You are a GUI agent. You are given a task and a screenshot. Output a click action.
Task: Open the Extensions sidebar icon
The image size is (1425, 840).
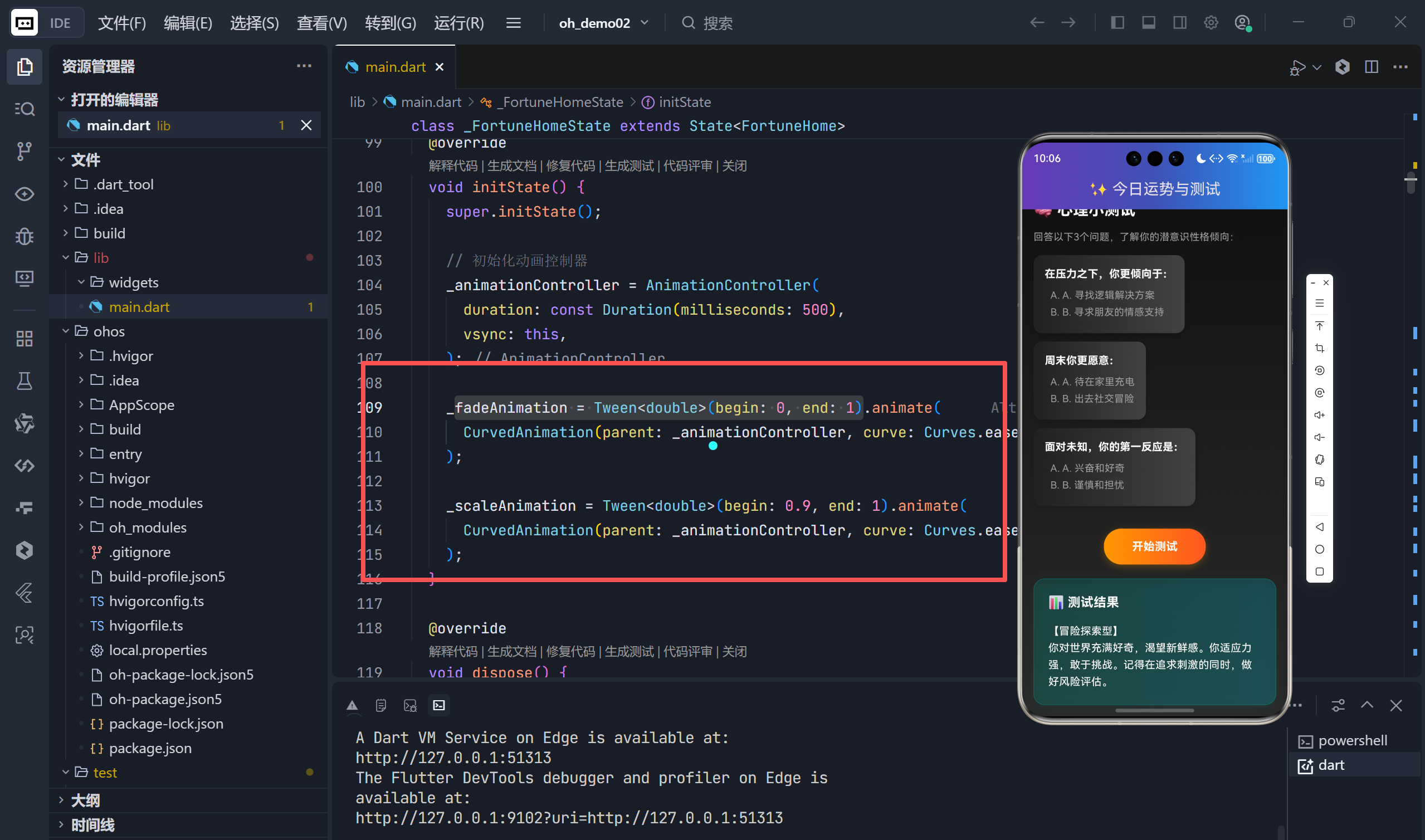click(24, 339)
